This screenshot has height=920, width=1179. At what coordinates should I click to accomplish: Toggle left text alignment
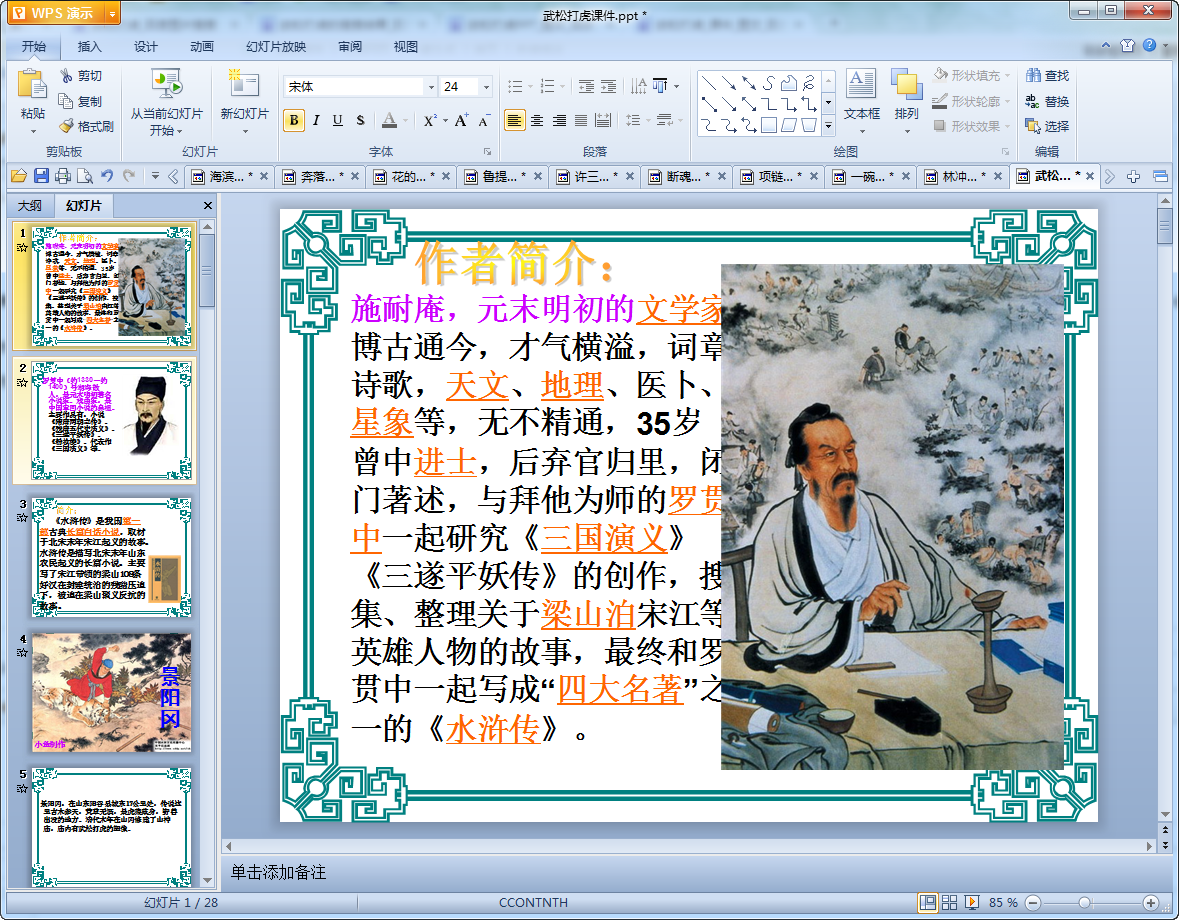pos(514,120)
